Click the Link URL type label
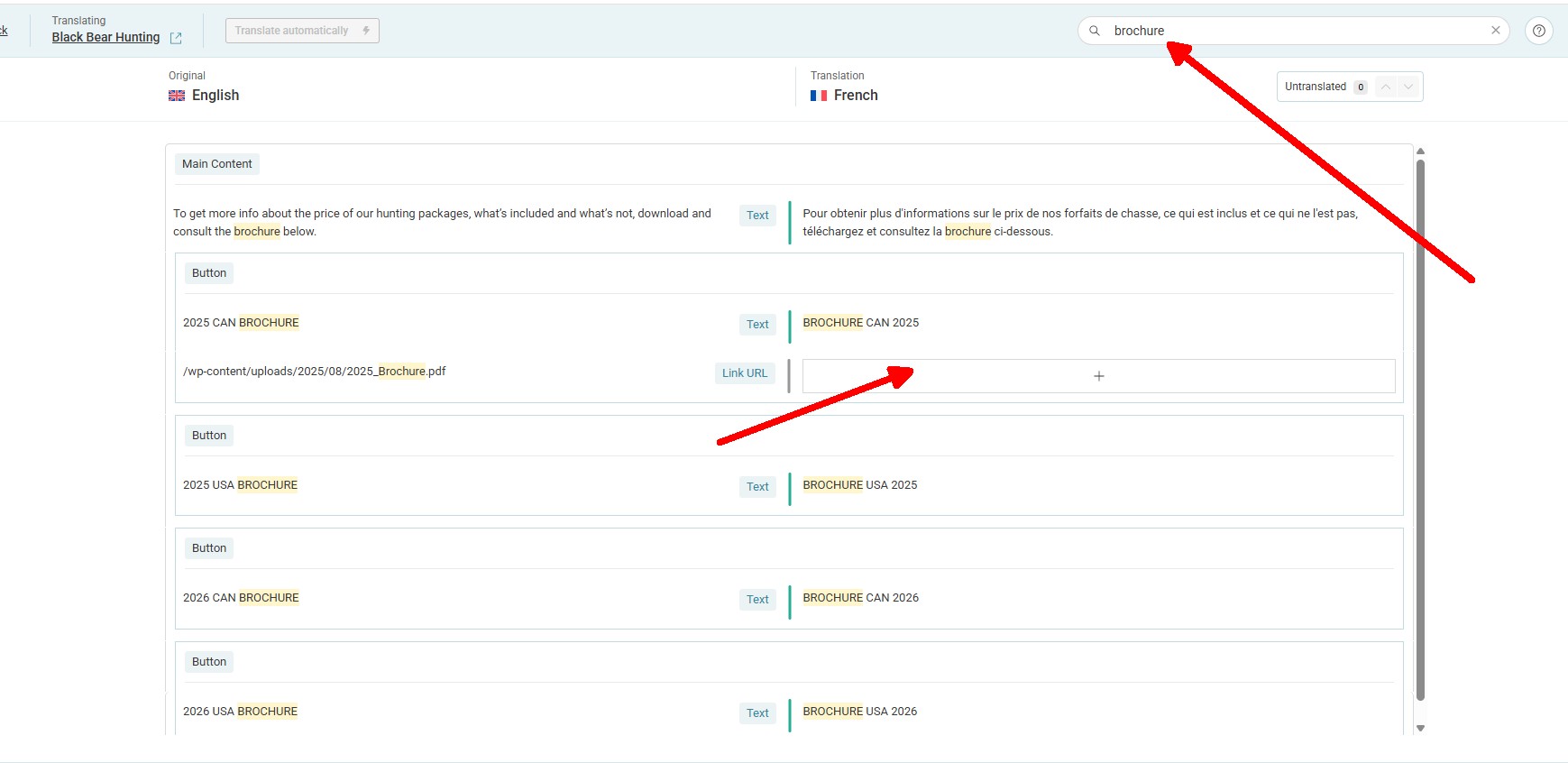The width and height of the screenshot is (1568, 763). [744, 373]
